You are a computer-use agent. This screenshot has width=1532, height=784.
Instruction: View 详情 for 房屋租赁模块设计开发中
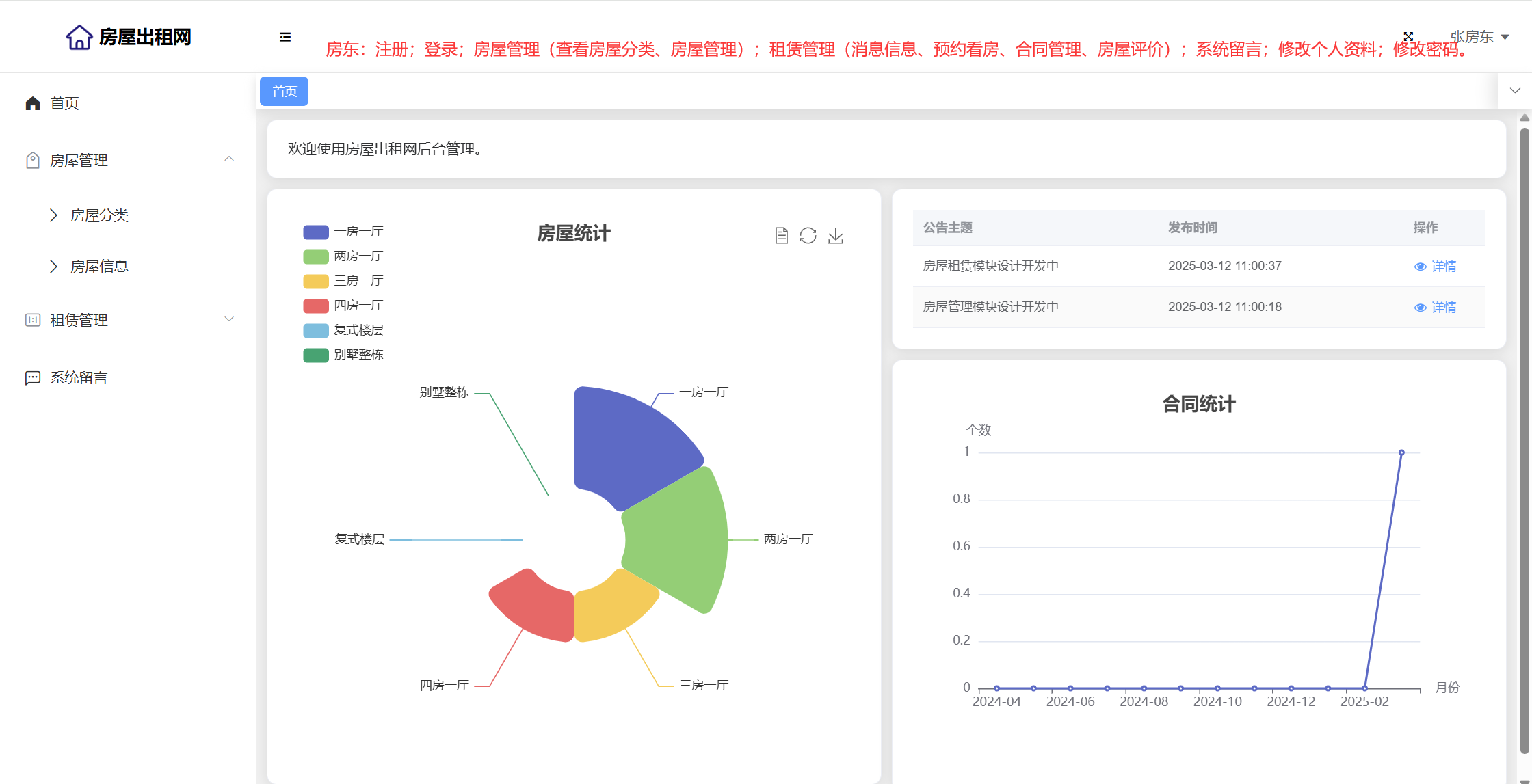tap(1436, 266)
